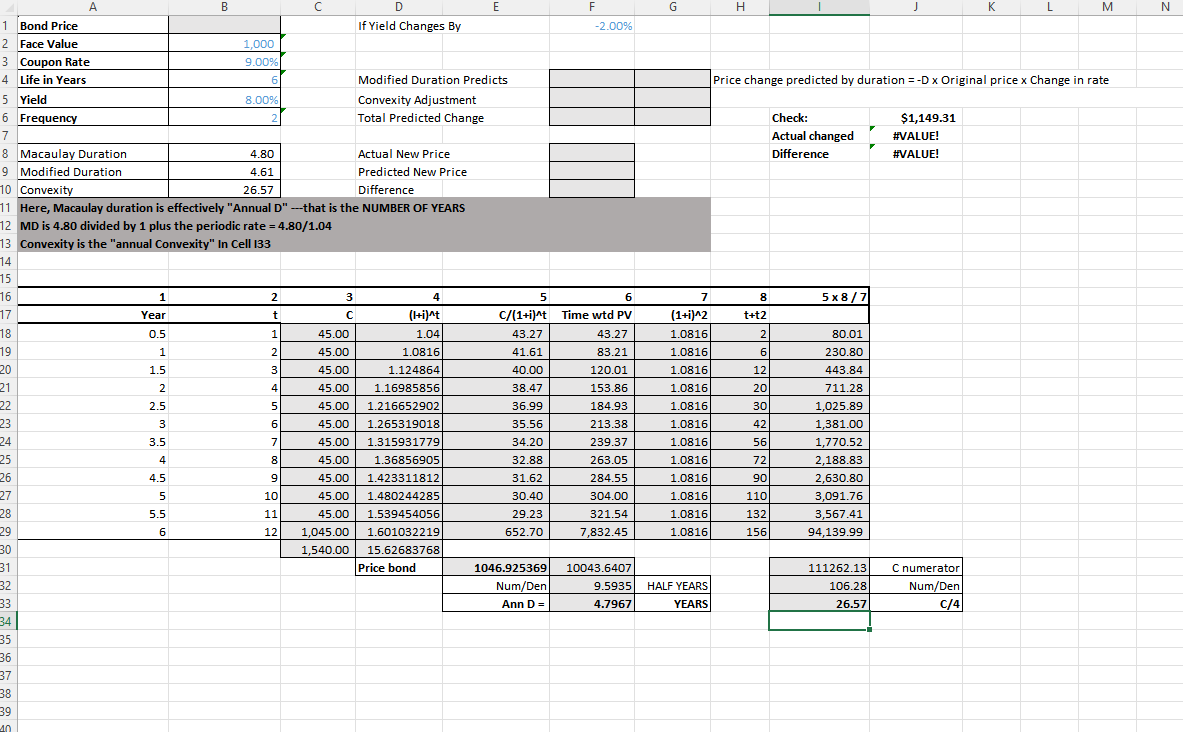Screen dimensions: 1183x732
Task: Select the yield change cell -2.00%
Action: click(x=592, y=25)
